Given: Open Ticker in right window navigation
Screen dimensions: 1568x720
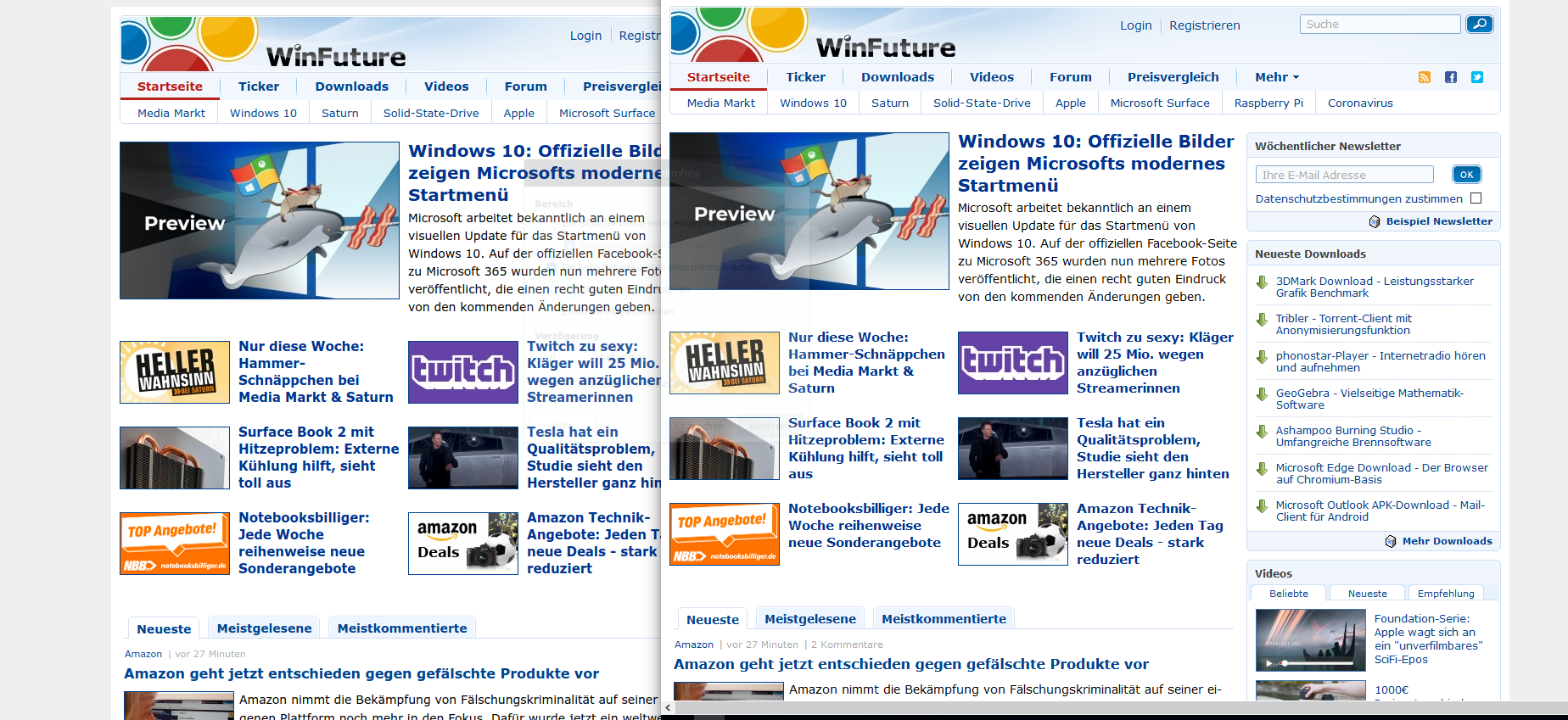Looking at the screenshot, I should (805, 77).
